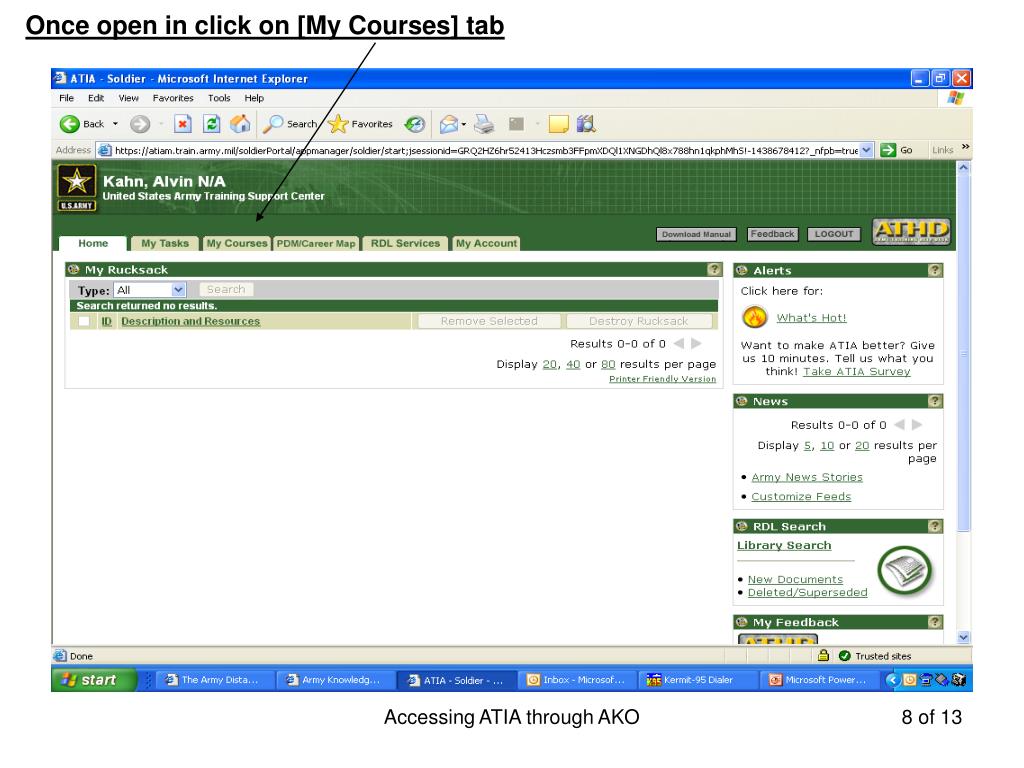Open My Feedback help question icon
The width and height of the screenshot is (1024, 768).
(x=935, y=622)
